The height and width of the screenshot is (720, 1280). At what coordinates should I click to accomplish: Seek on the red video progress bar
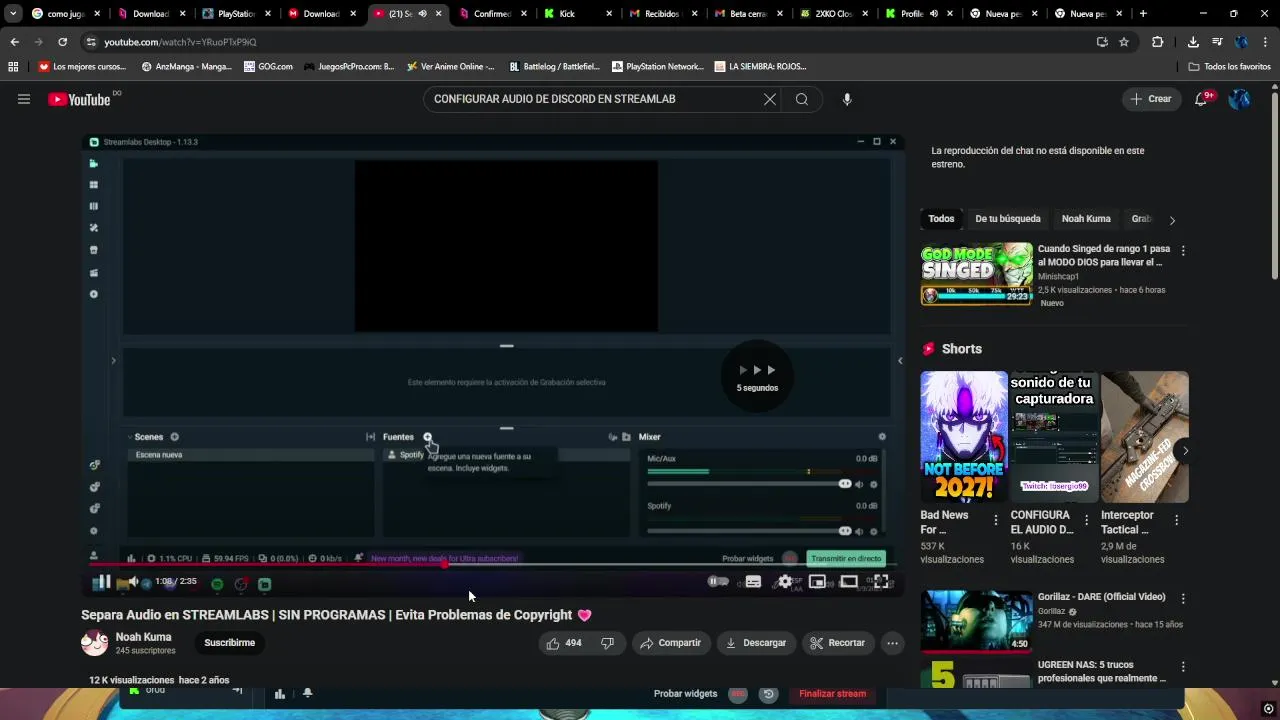click(x=493, y=565)
